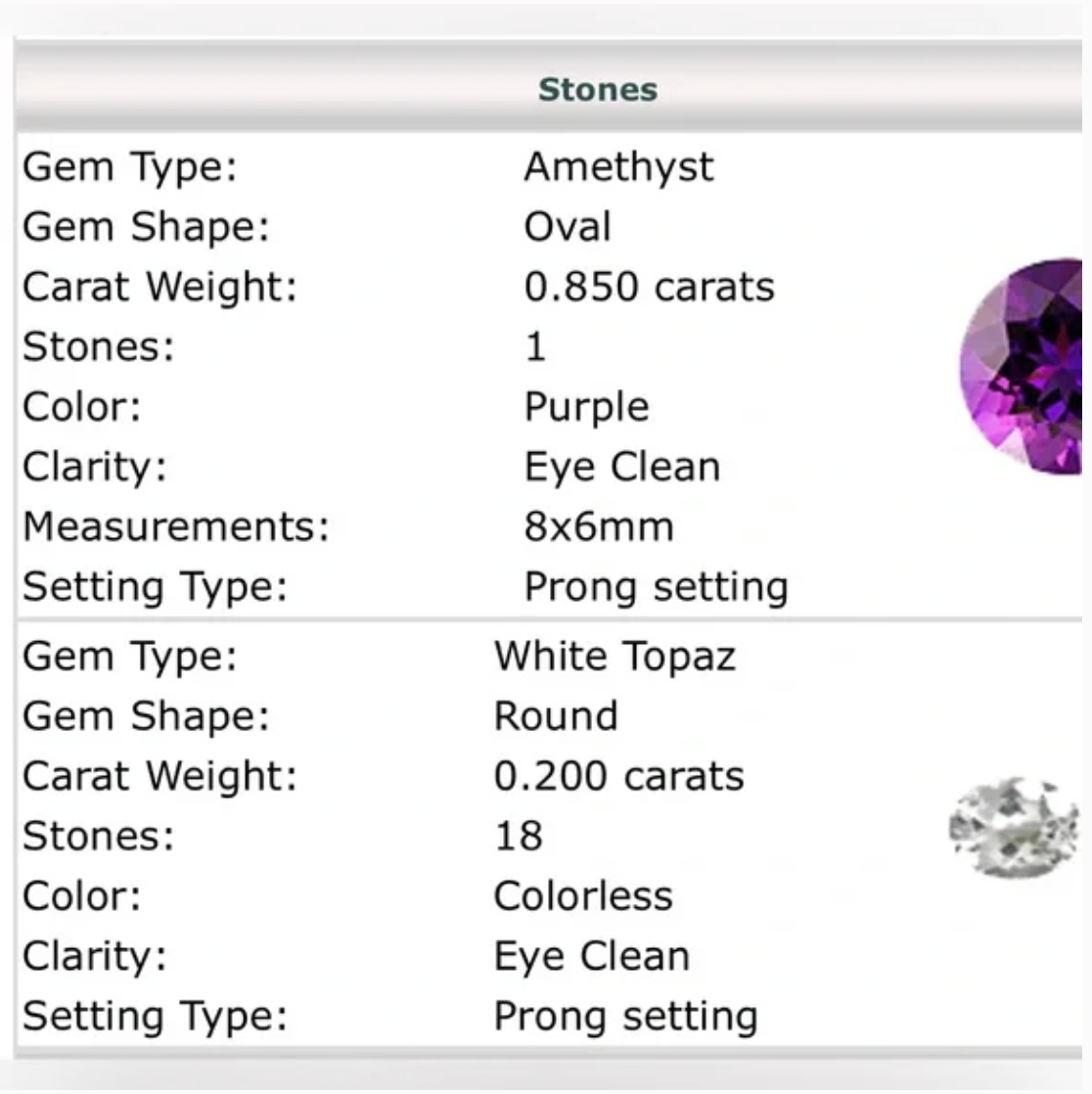Click the White Topaz gem type value
This screenshot has width=1092, height=1094.
pos(614,656)
